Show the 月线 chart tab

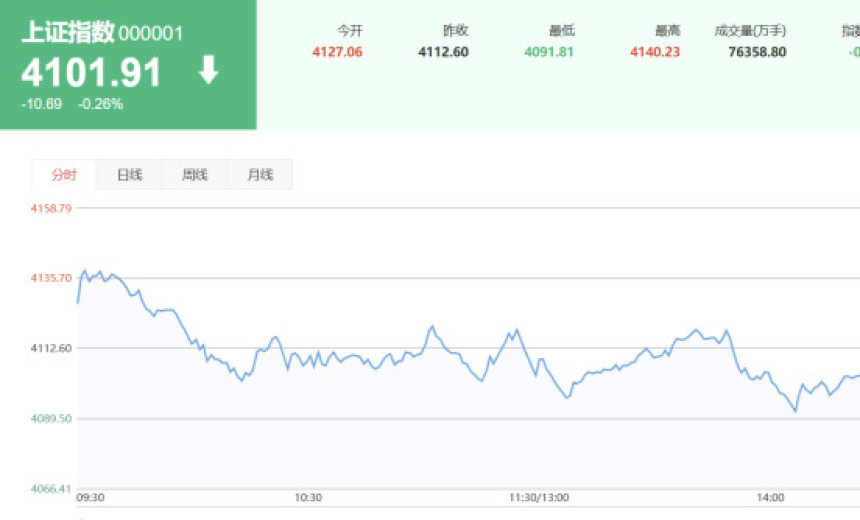(259, 175)
